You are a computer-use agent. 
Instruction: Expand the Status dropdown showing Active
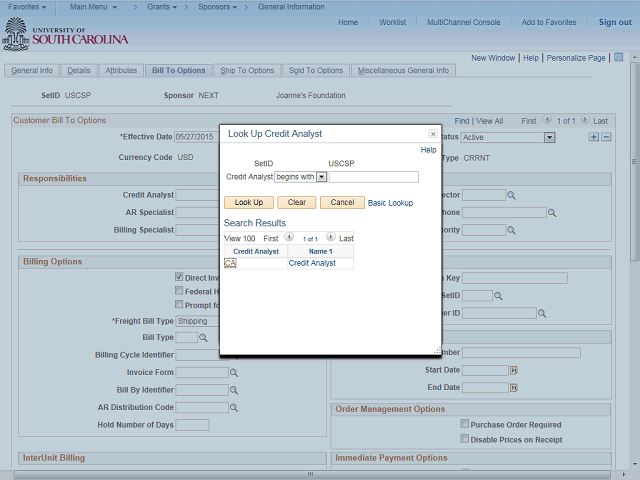click(549, 137)
